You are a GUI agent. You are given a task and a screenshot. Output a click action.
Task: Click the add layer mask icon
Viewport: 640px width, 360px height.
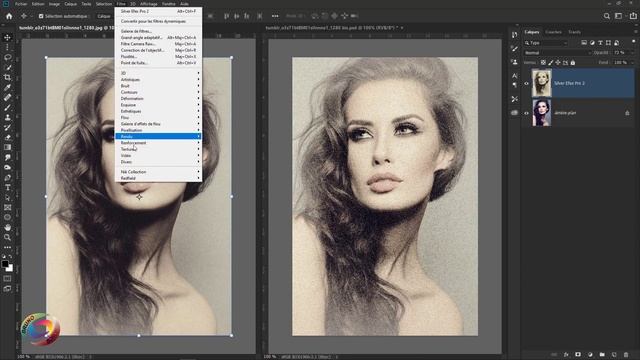point(578,355)
